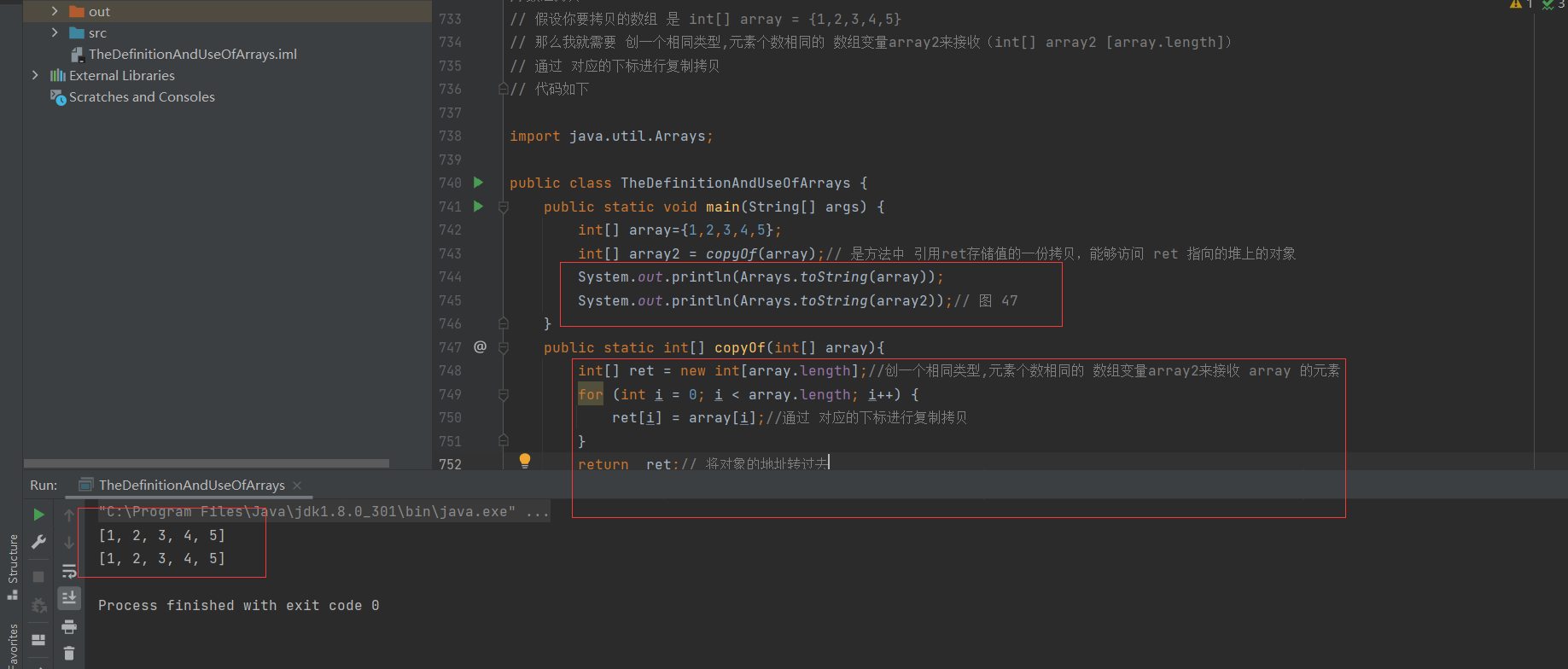Select External Libraries in project tree
Screen dimensions: 1568x669
point(121,75)
